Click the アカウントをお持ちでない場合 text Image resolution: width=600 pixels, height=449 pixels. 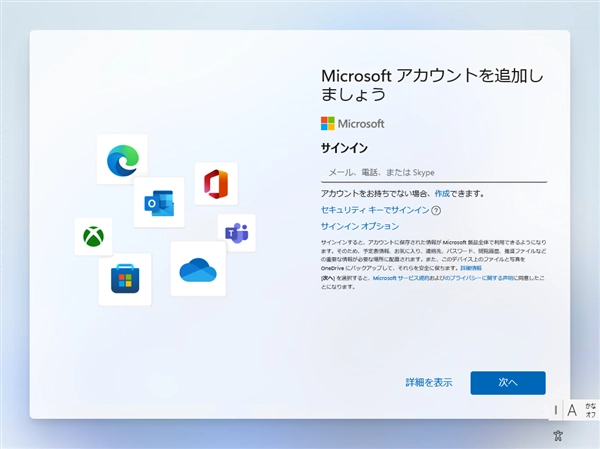374,194
